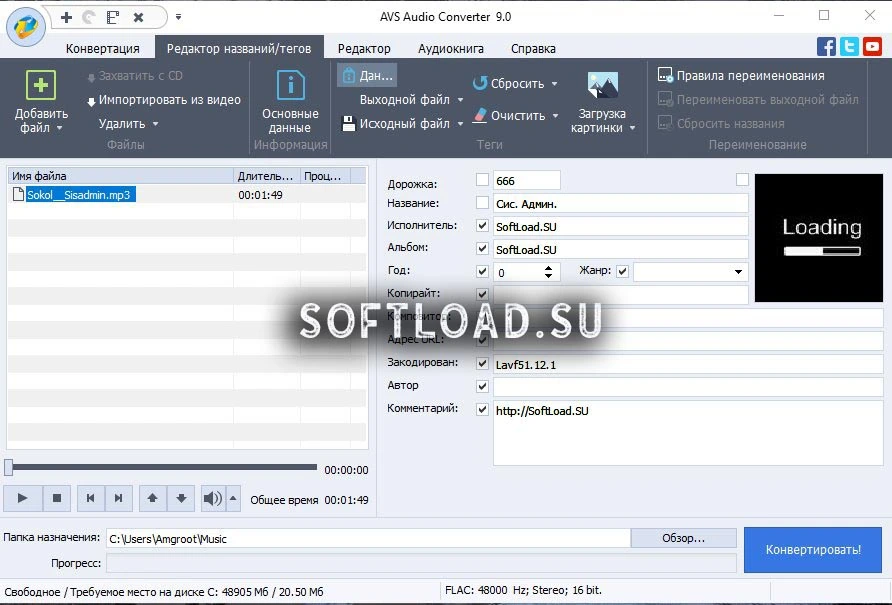The width and height of the screenshot is (892, 605).
Task: Toggle the Исполнитель (Artist) checkbox
Action: pyautogui.click(x=482, y=225)
